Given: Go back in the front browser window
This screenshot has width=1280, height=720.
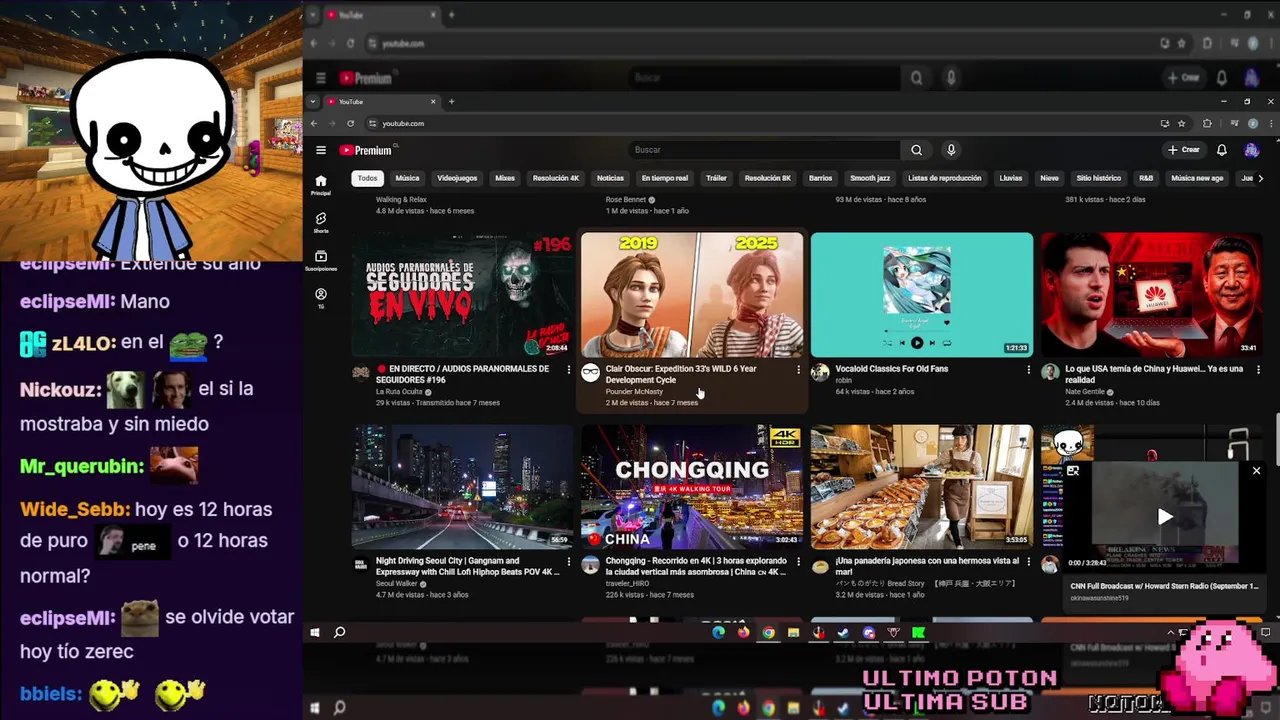Looking at the screenshot, I should pyautogui.click(x=313, y=123).
